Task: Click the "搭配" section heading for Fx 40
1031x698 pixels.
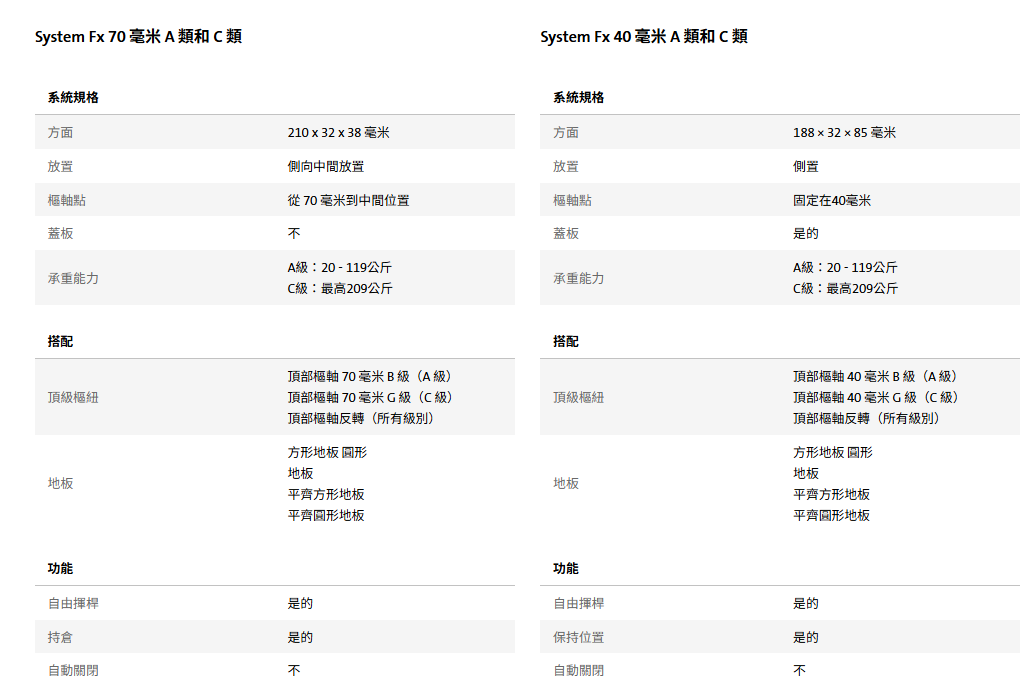Action: coord(565,342)
